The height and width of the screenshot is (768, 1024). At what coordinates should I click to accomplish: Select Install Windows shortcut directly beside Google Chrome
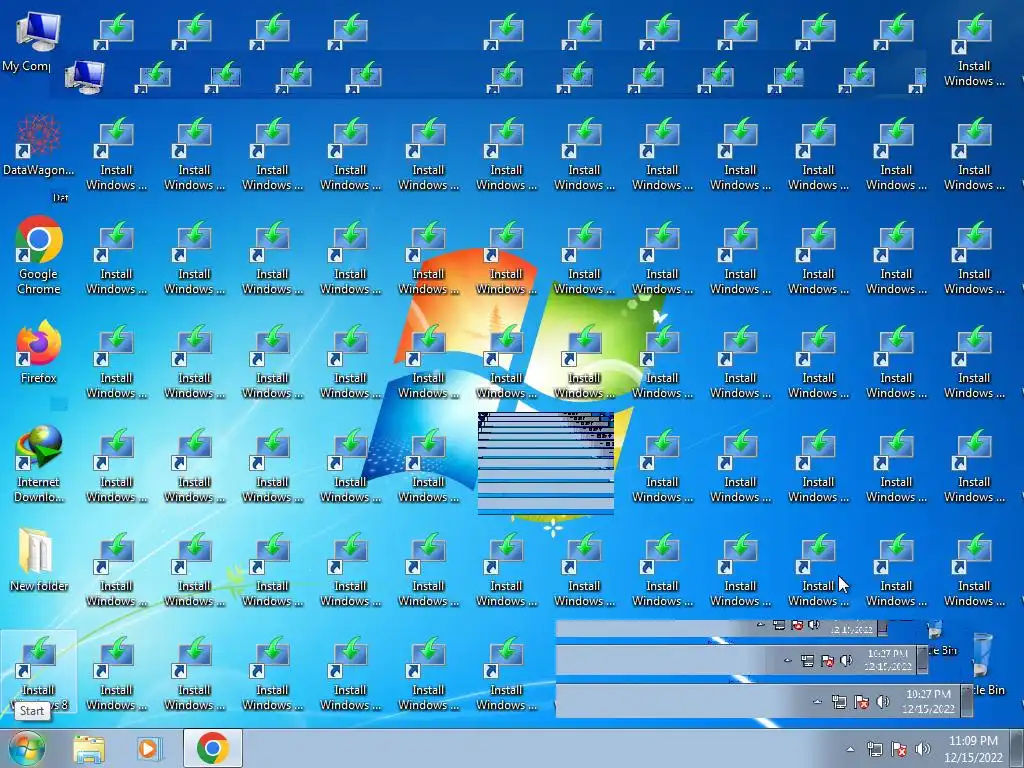(x=116, y=260)
